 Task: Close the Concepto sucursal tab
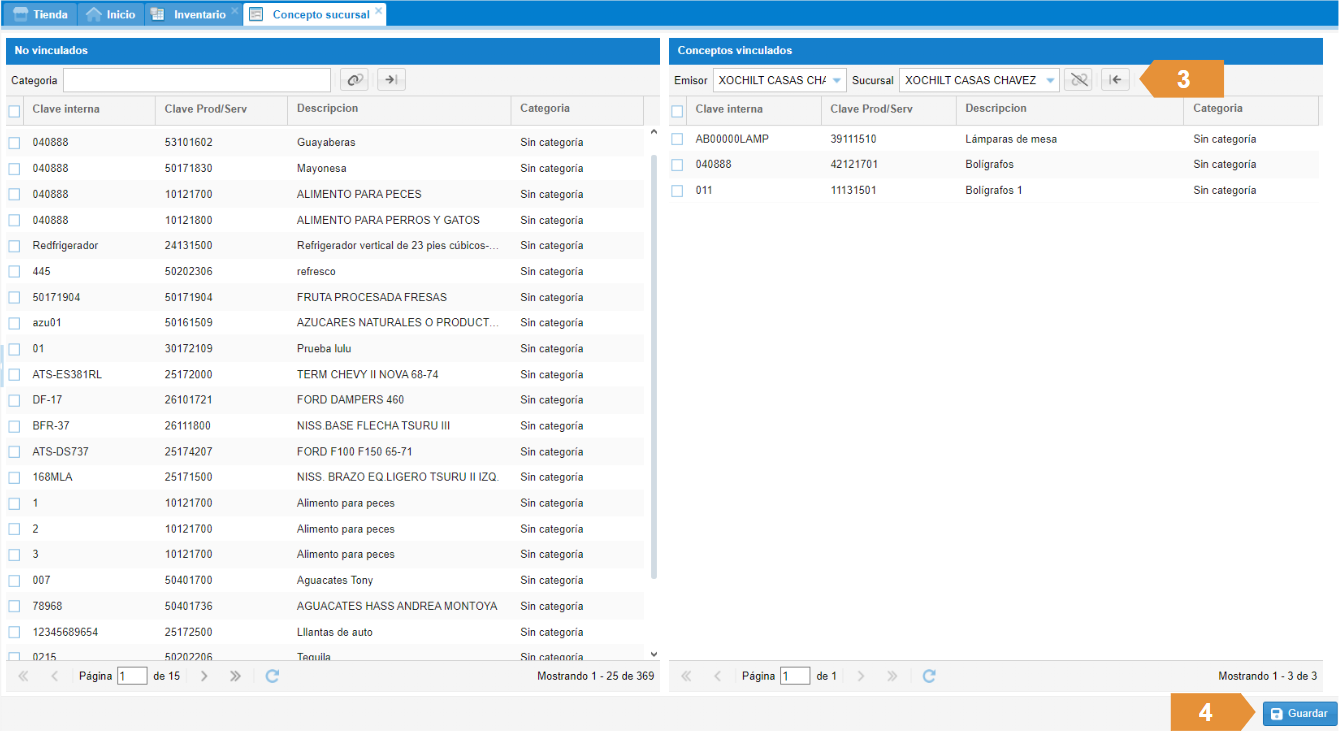coord(378,11)
